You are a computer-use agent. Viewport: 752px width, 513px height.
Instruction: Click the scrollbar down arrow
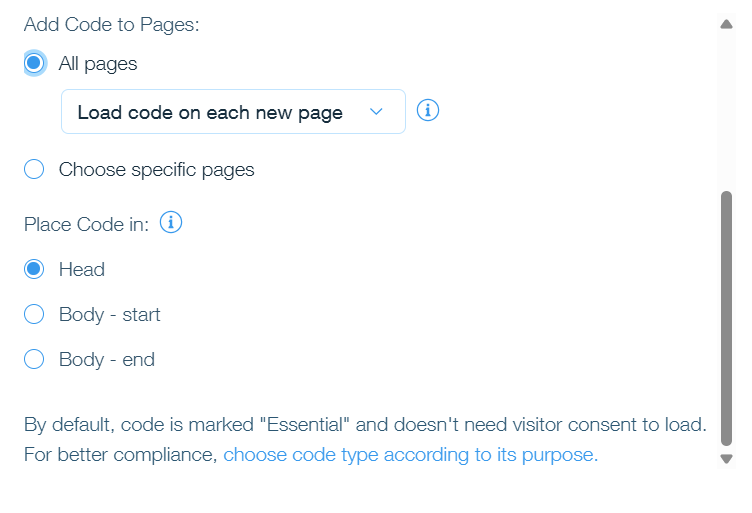pos(727,459)
